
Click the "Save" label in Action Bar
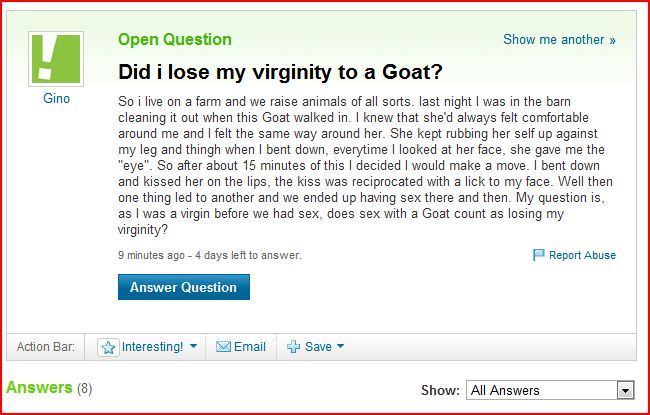(x=318, y=347)
